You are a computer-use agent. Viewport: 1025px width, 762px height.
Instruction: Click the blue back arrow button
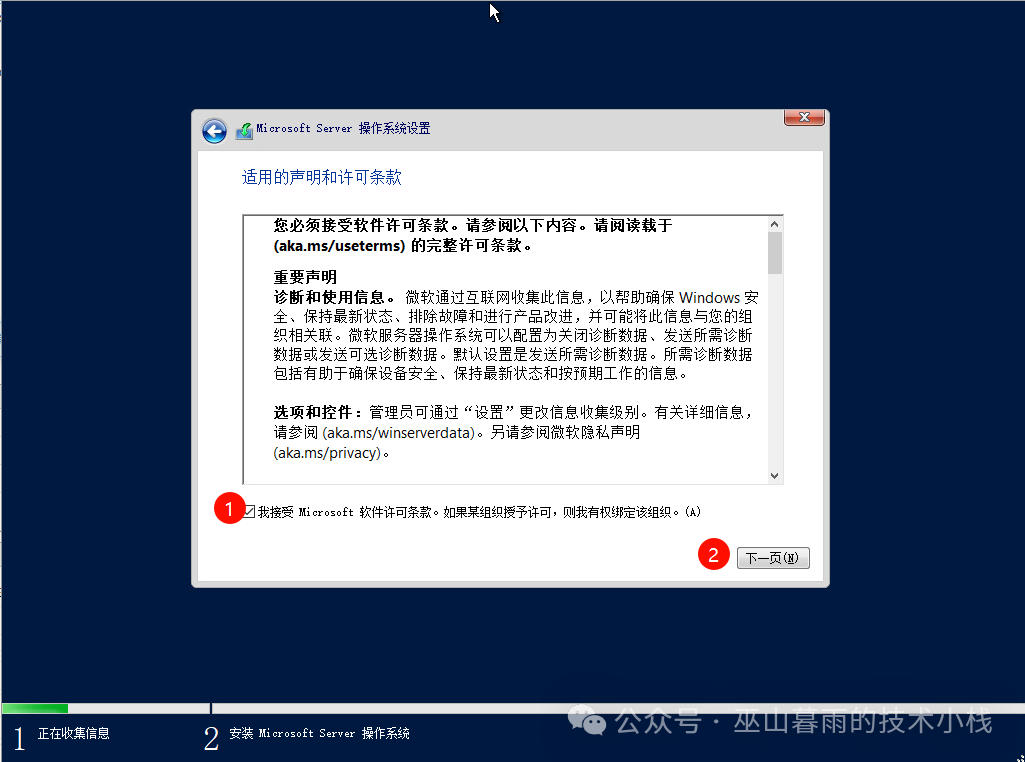(x=214, y=130)
